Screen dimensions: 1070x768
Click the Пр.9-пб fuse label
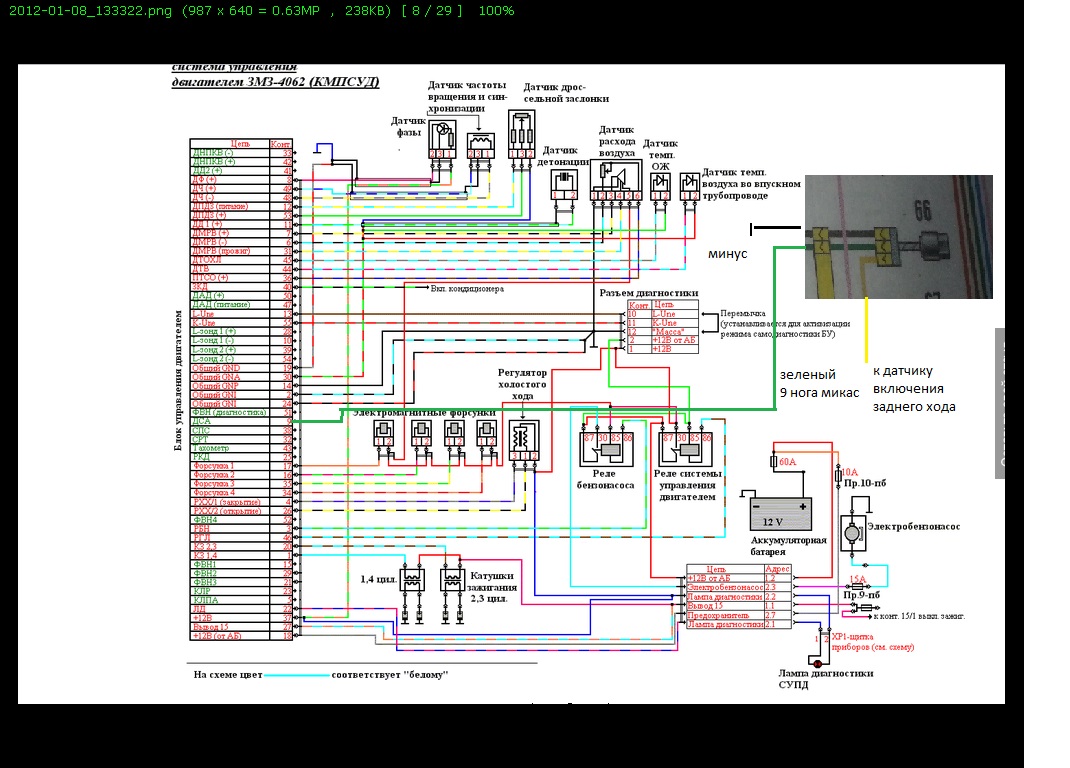coord(861,595)
